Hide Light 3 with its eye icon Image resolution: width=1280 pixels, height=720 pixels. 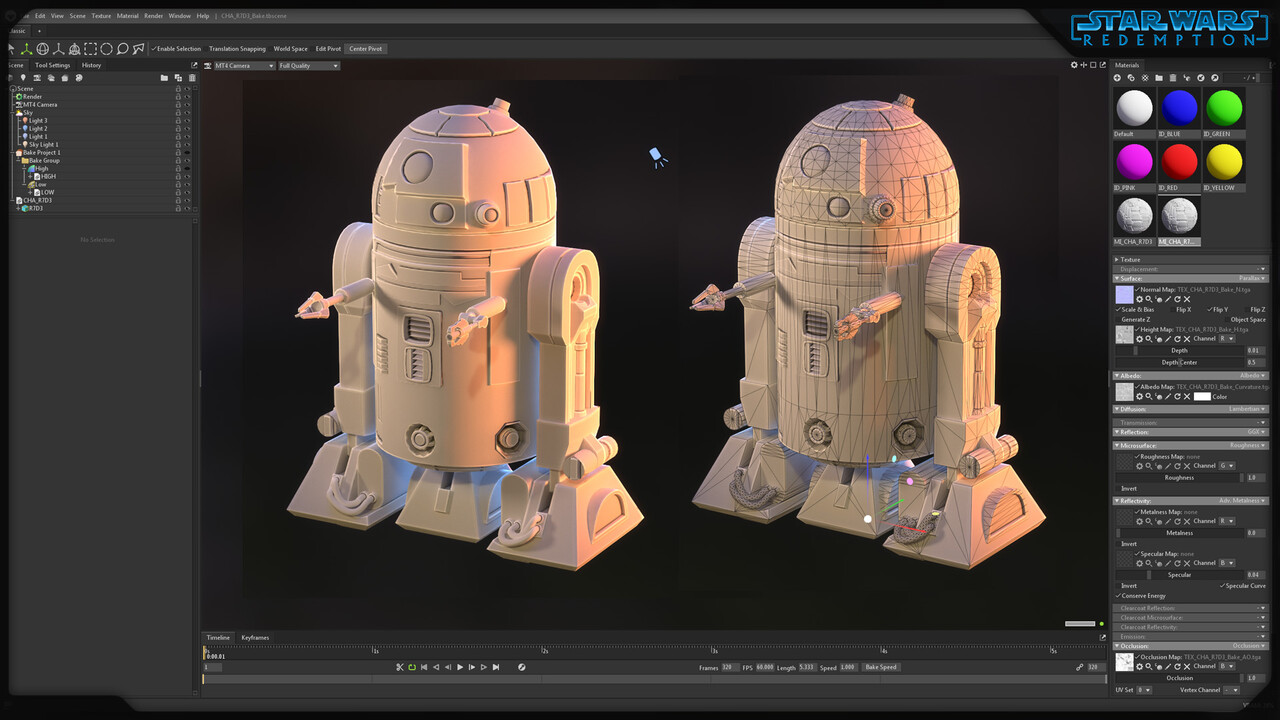(x=187, y=121)
